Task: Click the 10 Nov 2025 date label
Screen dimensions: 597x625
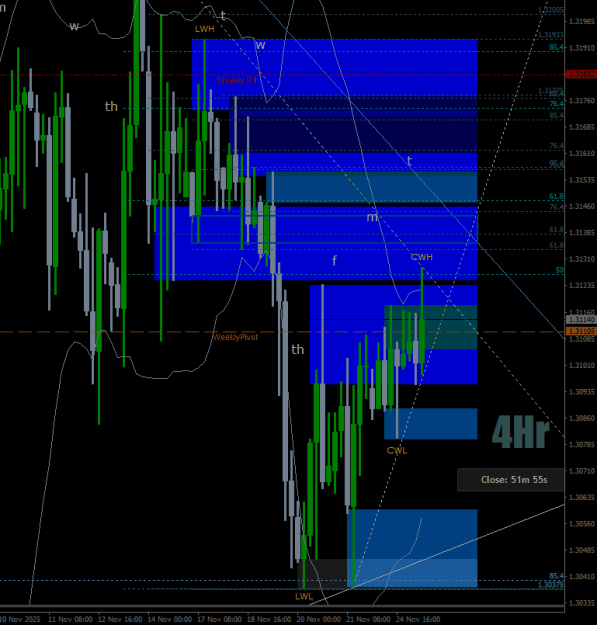Action: [20, 619]
